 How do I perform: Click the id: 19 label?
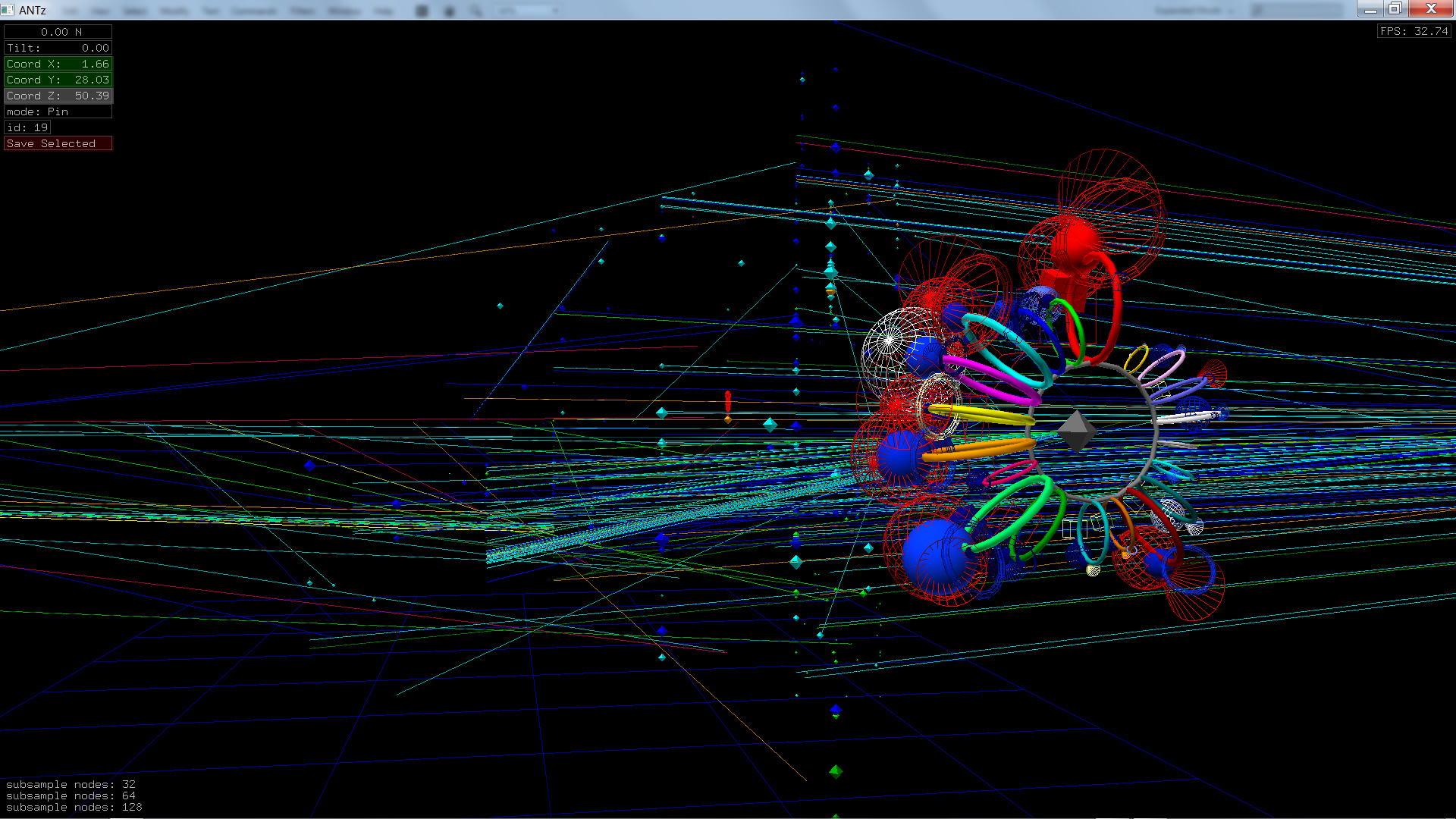[27, 127]
